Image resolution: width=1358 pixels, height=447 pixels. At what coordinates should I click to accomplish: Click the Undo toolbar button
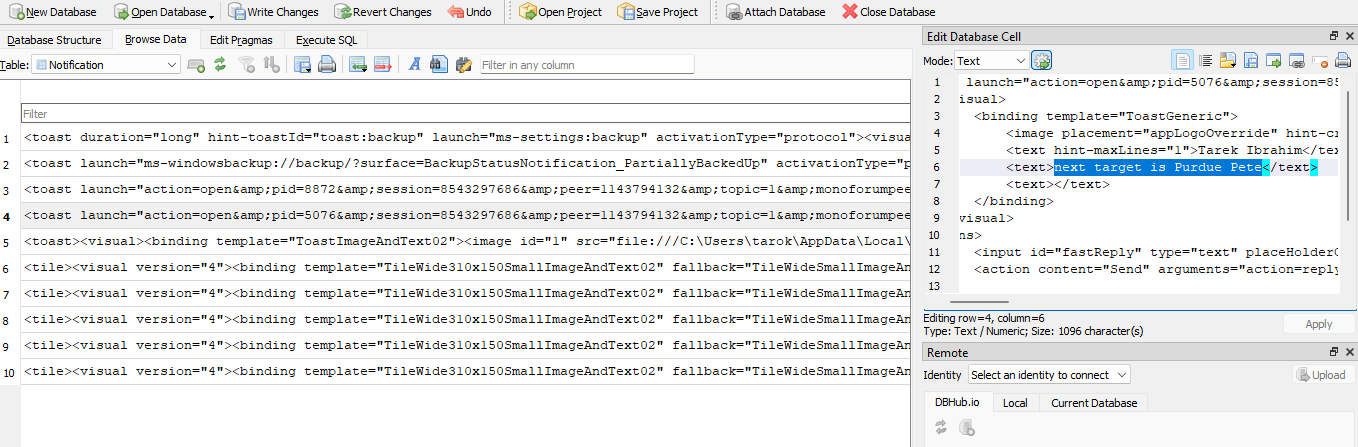[470, 12]
